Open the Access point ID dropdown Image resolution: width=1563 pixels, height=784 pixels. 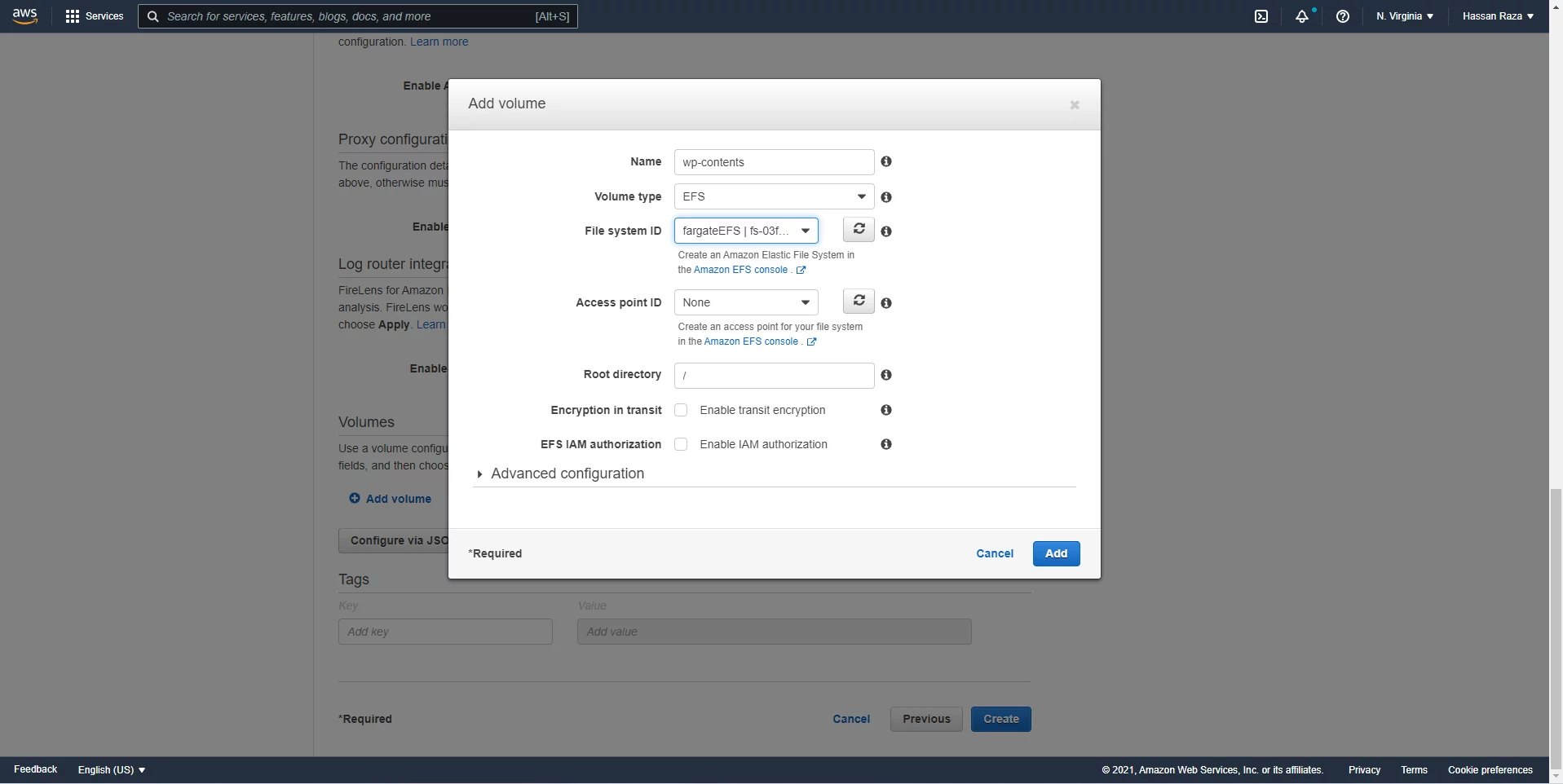pos(746,302)
